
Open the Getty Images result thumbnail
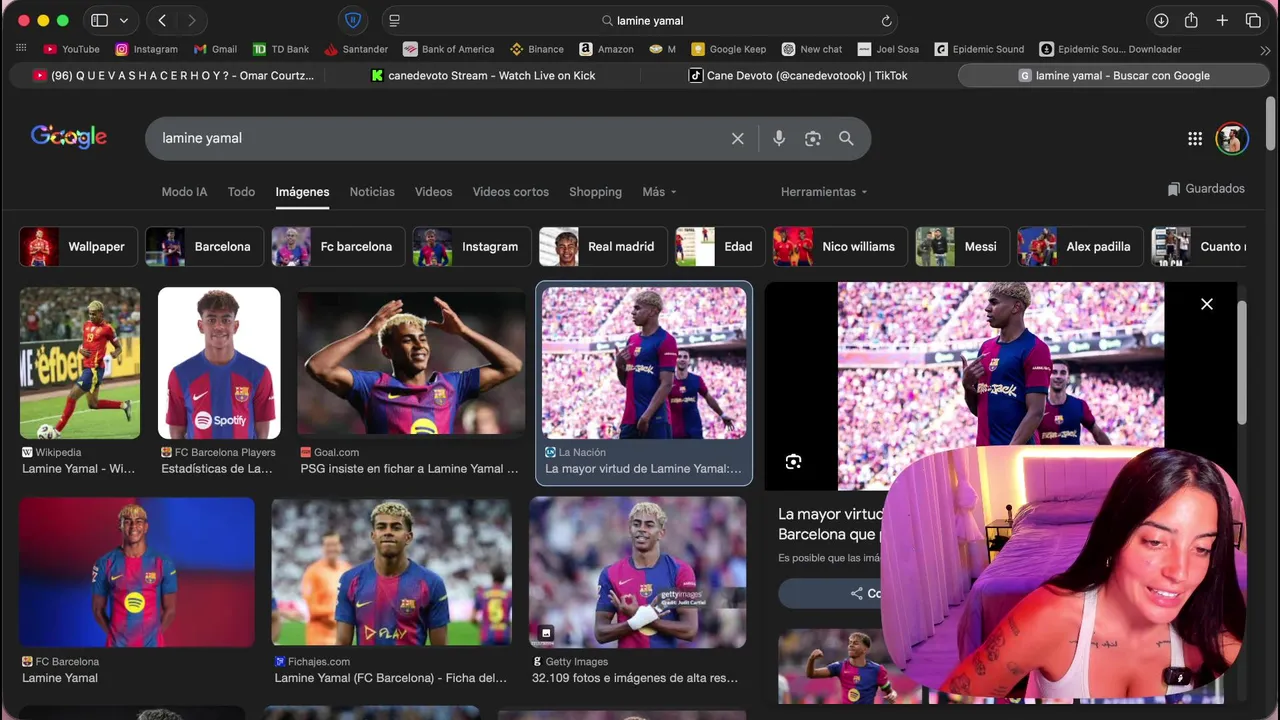[x=637, y=572]
